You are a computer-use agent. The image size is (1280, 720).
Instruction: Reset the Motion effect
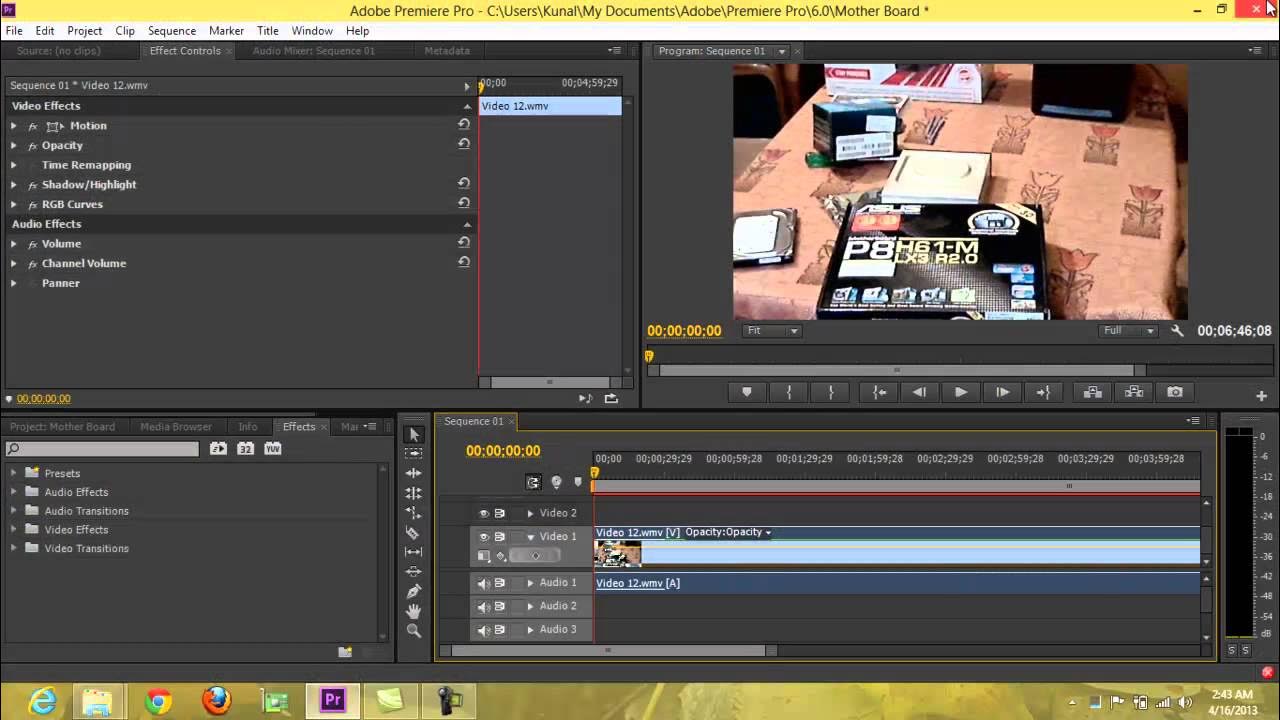click(x=464, y=125)
